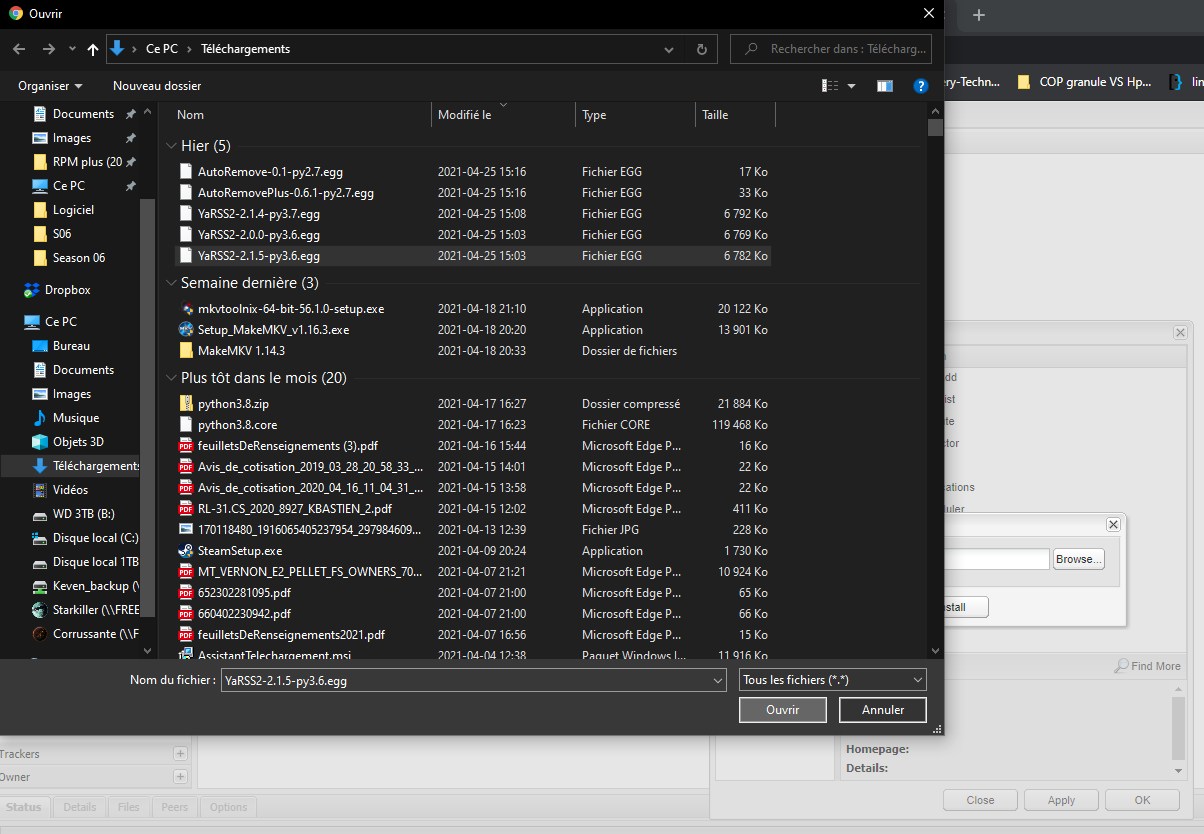Click the Corrussante network location icon

coord(40,634)
